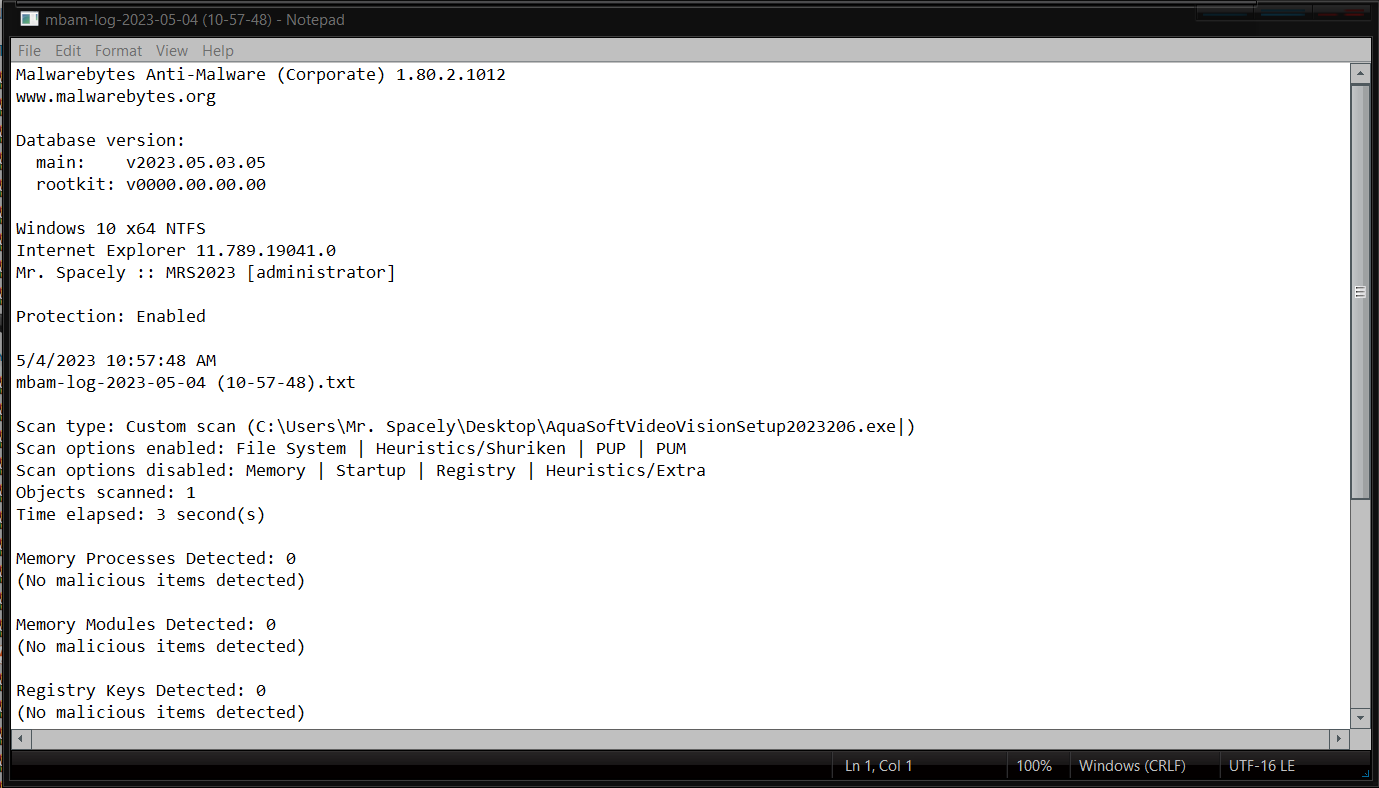The width and height of the screenshot is (1379, 788).
Task: Open the File menu
Action: [x=29, y=50]
